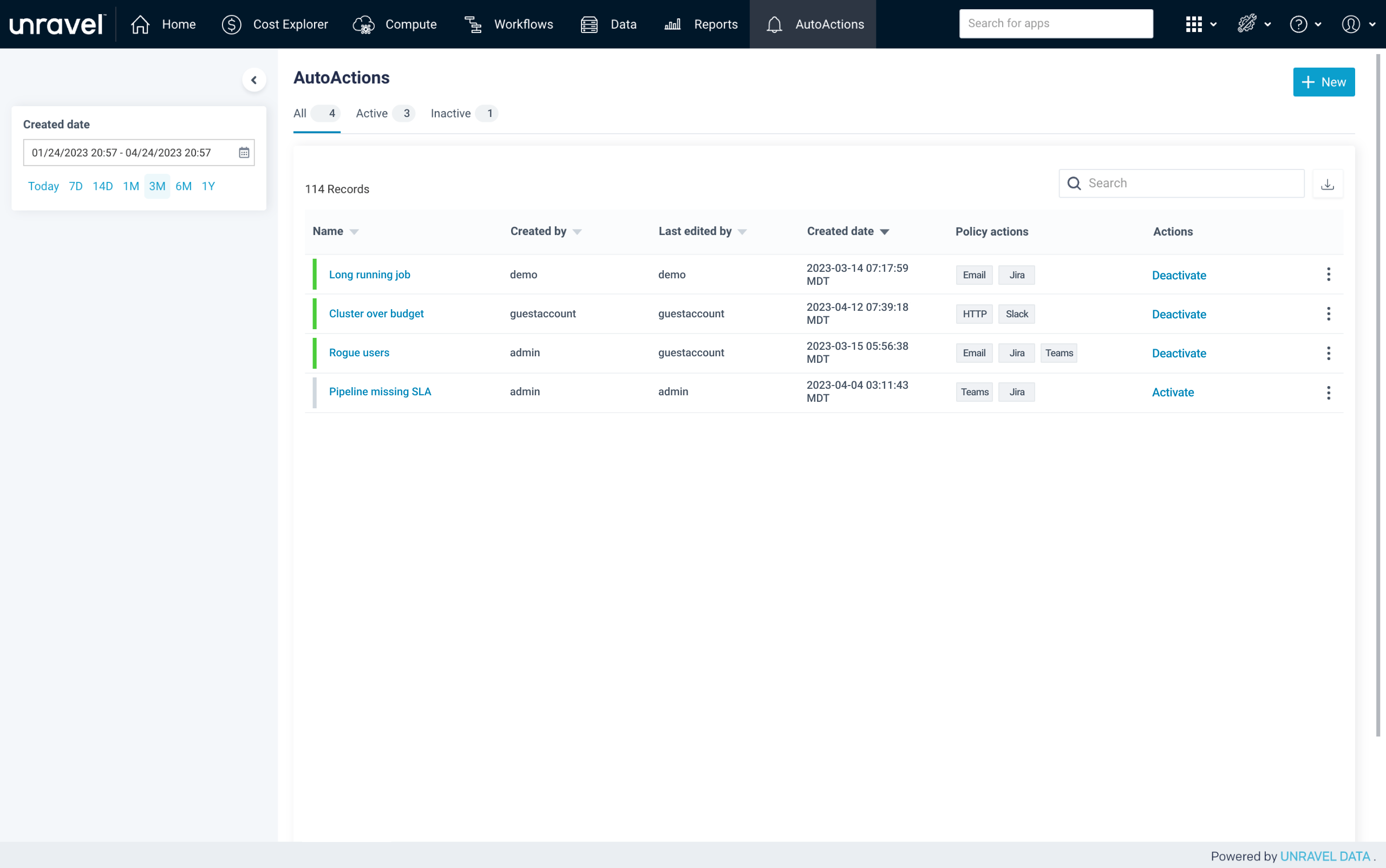
Task: Click the Home house icon
Action: [140, 24]
